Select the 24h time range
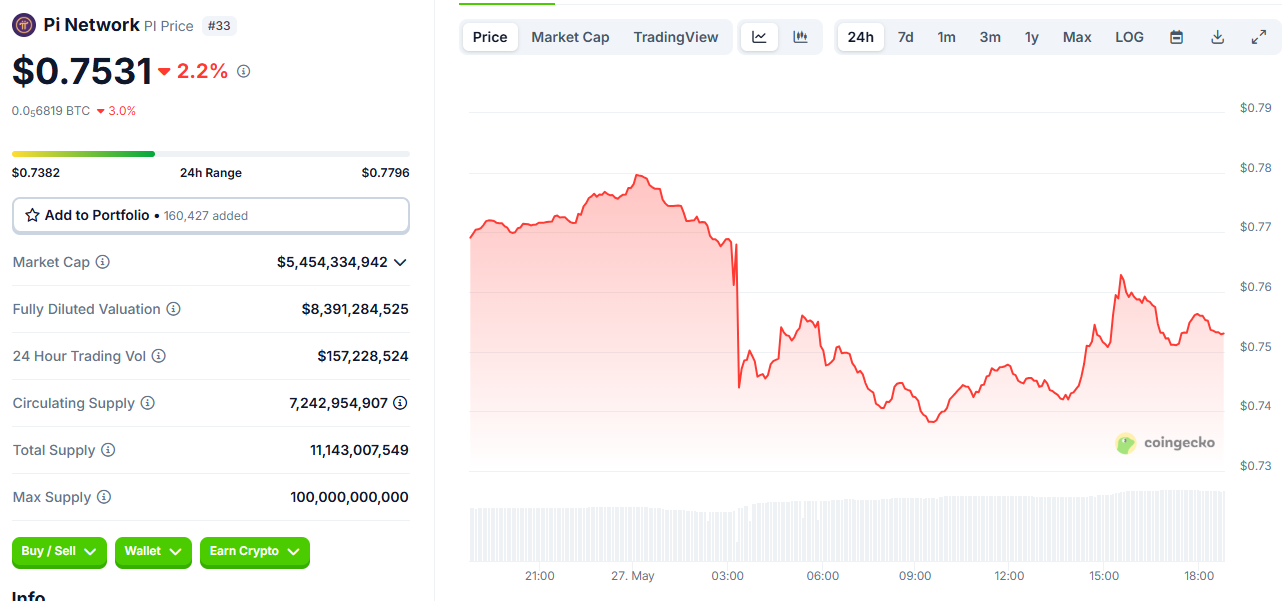Viewport: 1284px width, 601px height. (x=860, y=37)
